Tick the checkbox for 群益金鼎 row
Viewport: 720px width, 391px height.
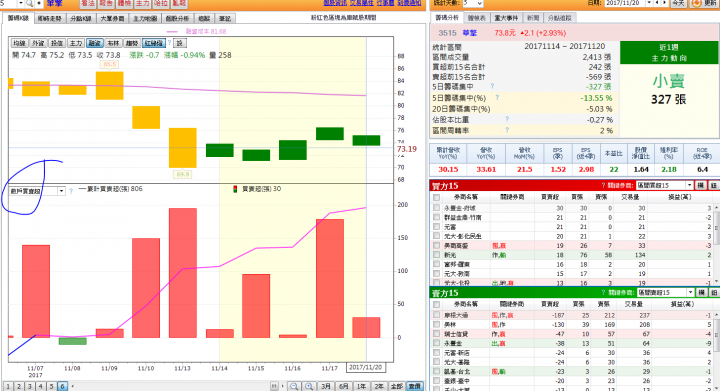[x=436, y=218]
